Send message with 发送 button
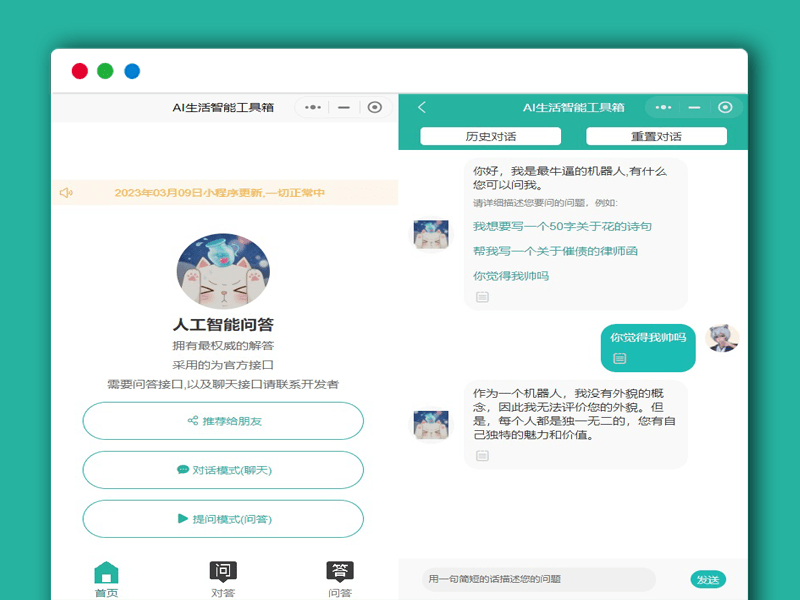 pos(708,580)
